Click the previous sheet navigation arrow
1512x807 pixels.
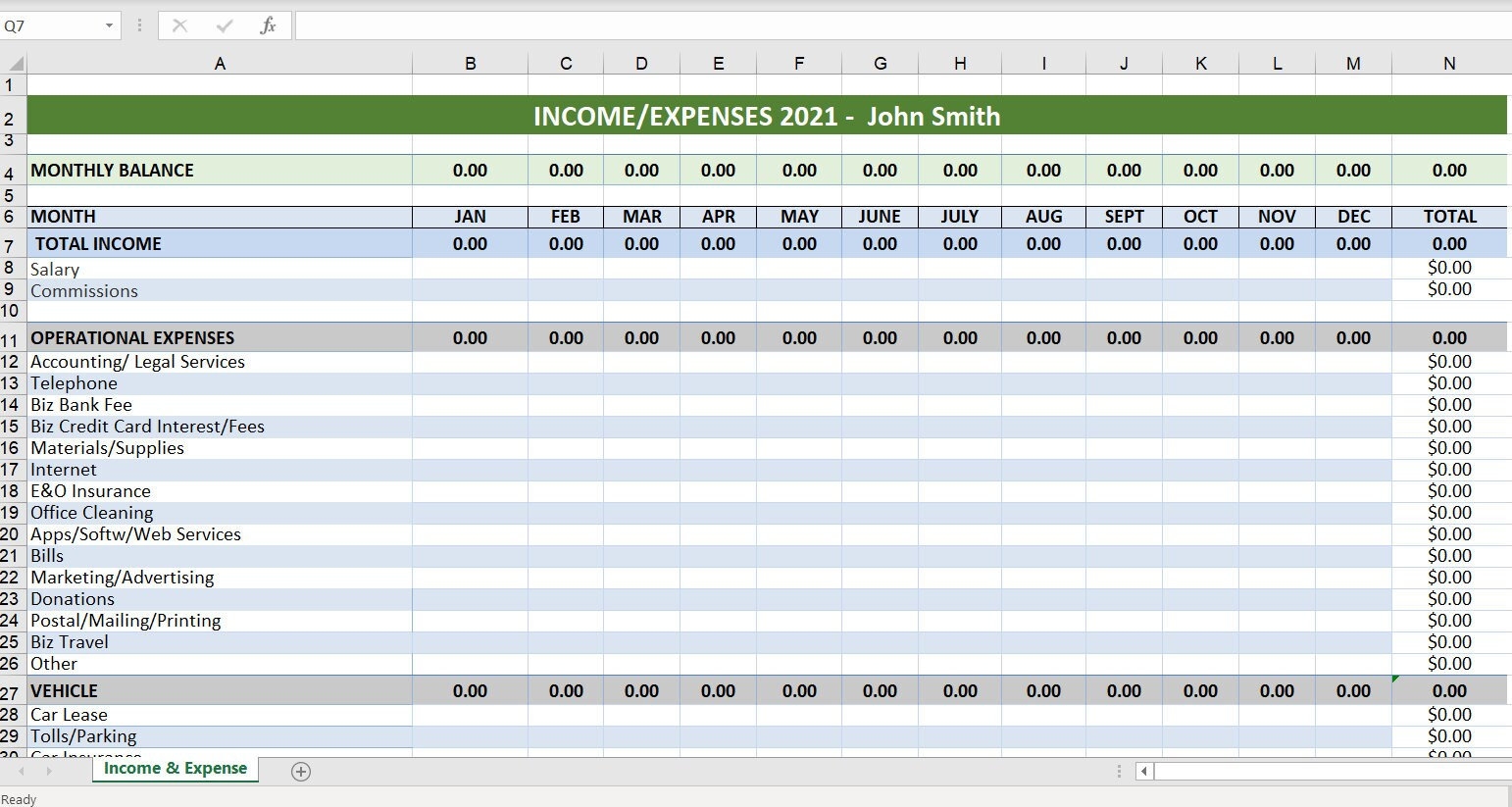(21, 772)
